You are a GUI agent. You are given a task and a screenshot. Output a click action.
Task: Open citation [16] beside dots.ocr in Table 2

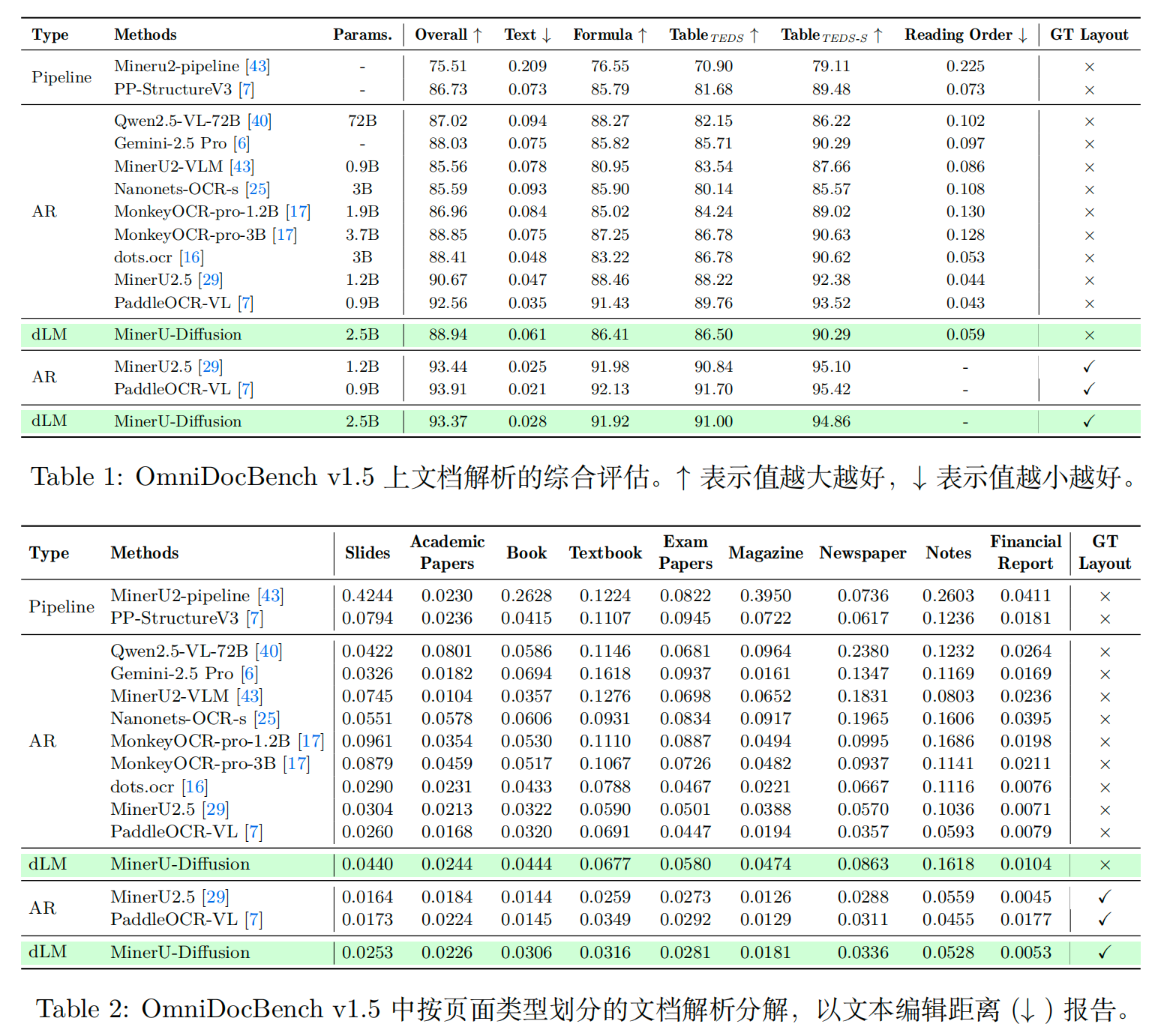click(x=195, y=787)
